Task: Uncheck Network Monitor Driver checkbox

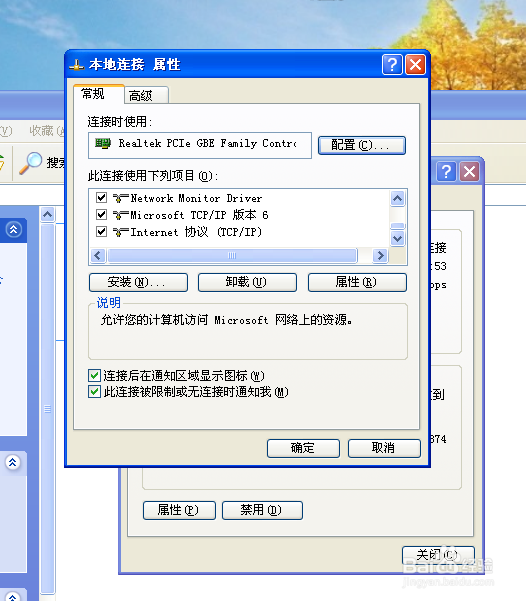Action: click(x=101, y=198)
